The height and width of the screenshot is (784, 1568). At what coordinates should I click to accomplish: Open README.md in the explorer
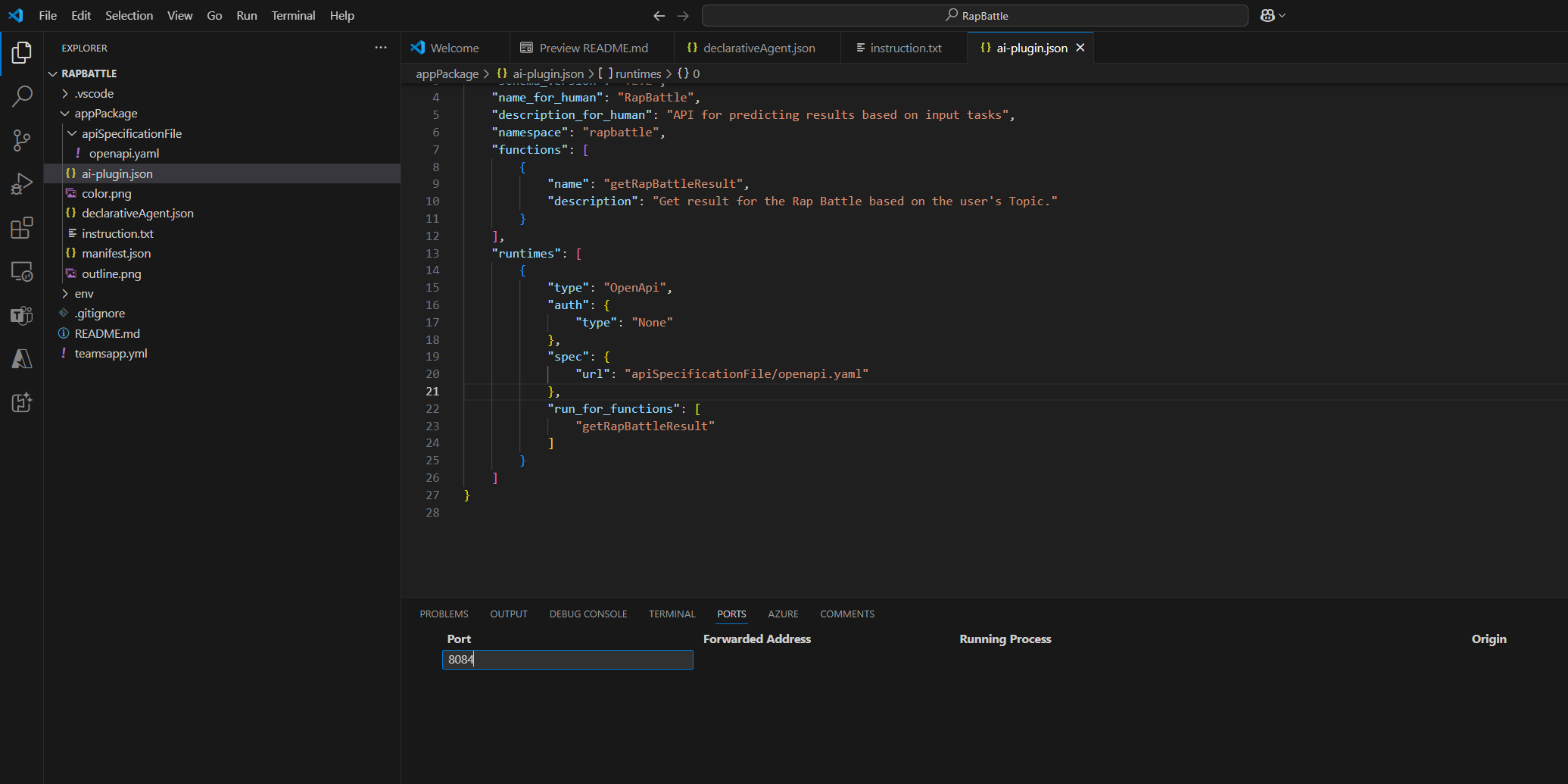(x=107, y=333)
